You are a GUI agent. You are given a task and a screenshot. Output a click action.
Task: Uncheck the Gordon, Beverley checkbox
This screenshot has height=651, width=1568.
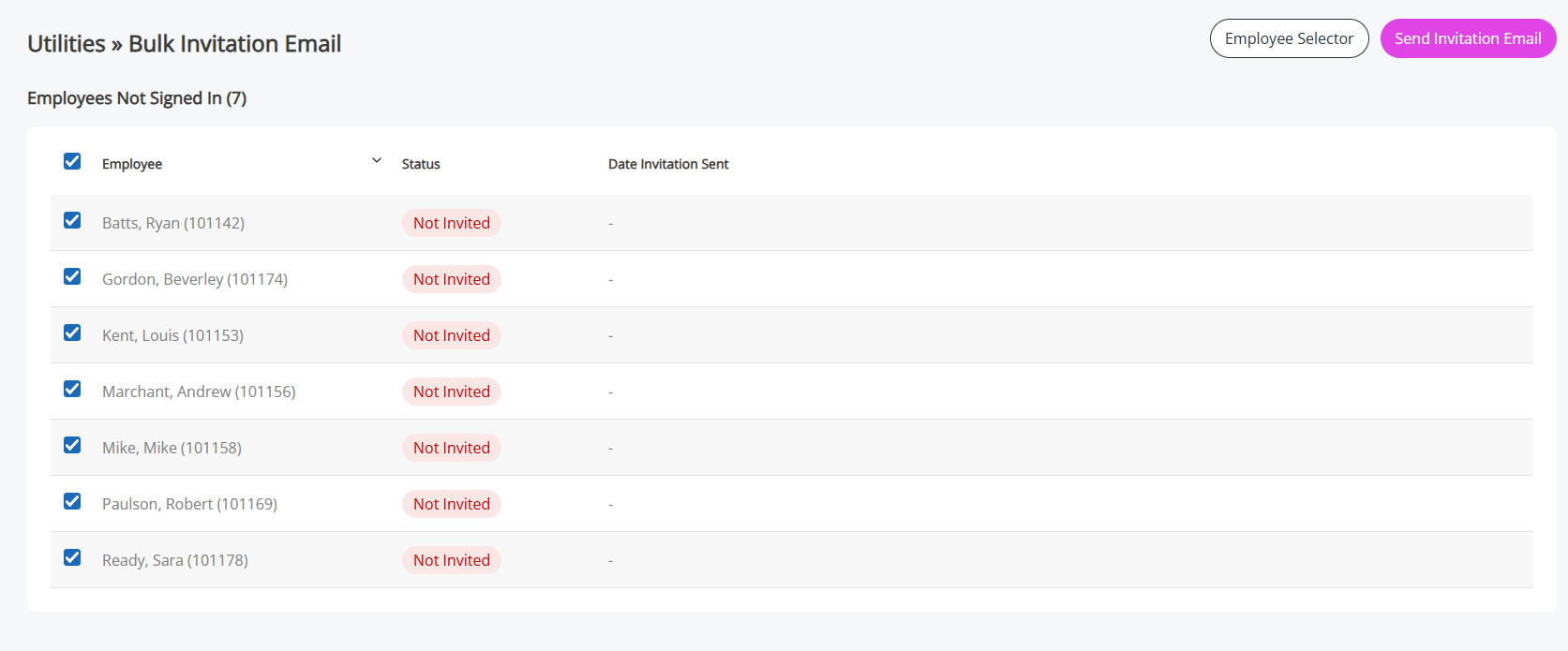click(x=72, y=276)
